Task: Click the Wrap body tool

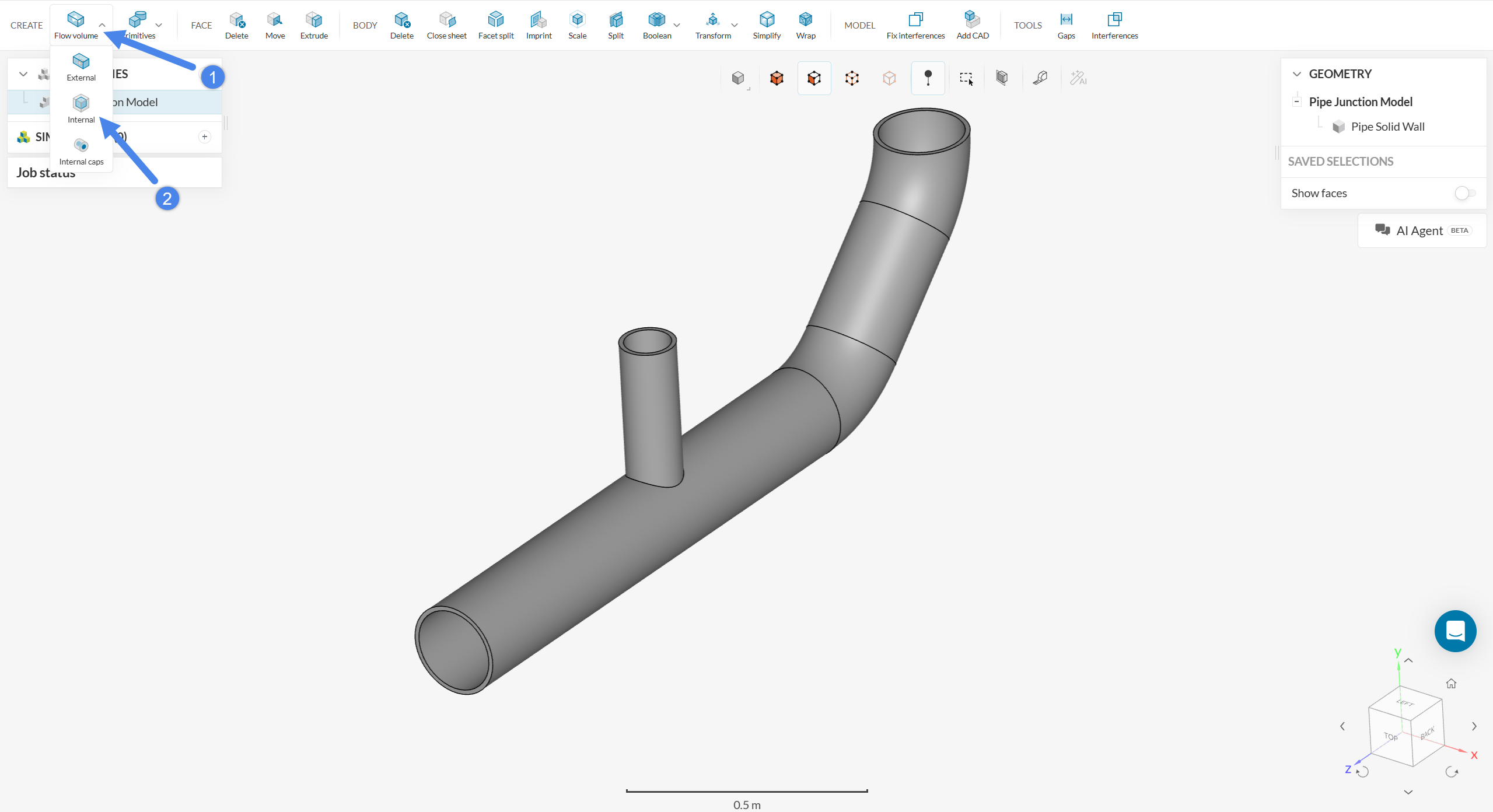Action: tap(805, 25)
